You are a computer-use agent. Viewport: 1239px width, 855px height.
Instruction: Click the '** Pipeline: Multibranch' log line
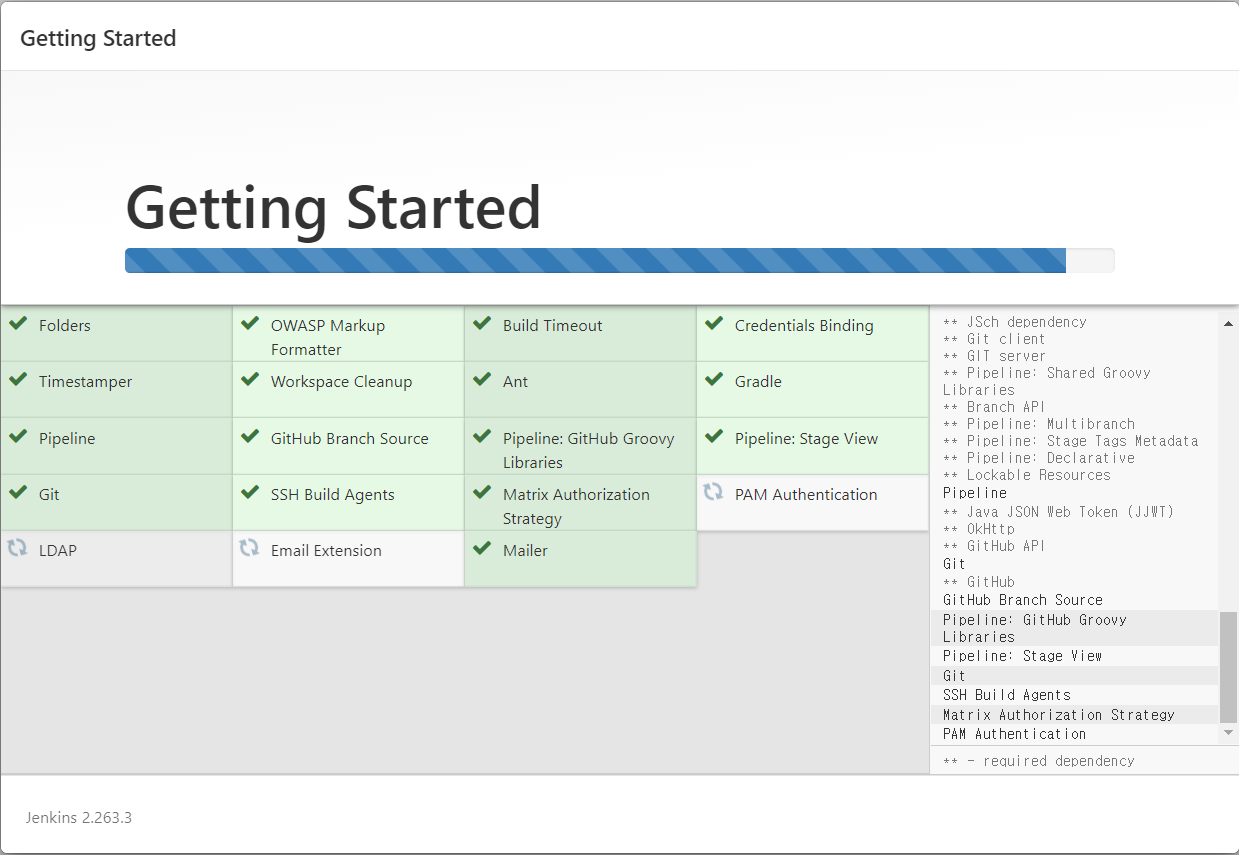pyautogui.click(x=1039, y=424)
